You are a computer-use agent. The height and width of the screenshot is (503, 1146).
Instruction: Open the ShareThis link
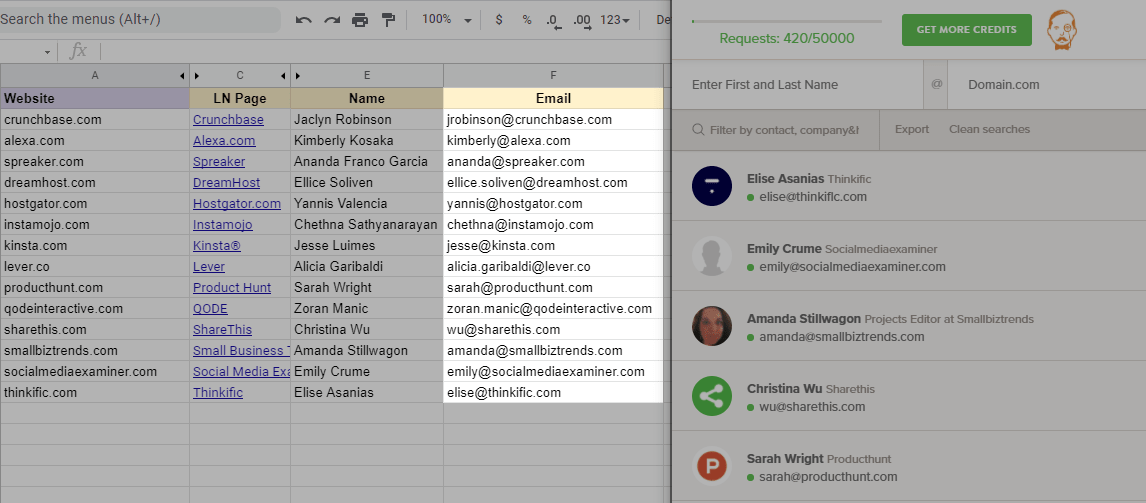pyautogui.click(x=222, y=330)
